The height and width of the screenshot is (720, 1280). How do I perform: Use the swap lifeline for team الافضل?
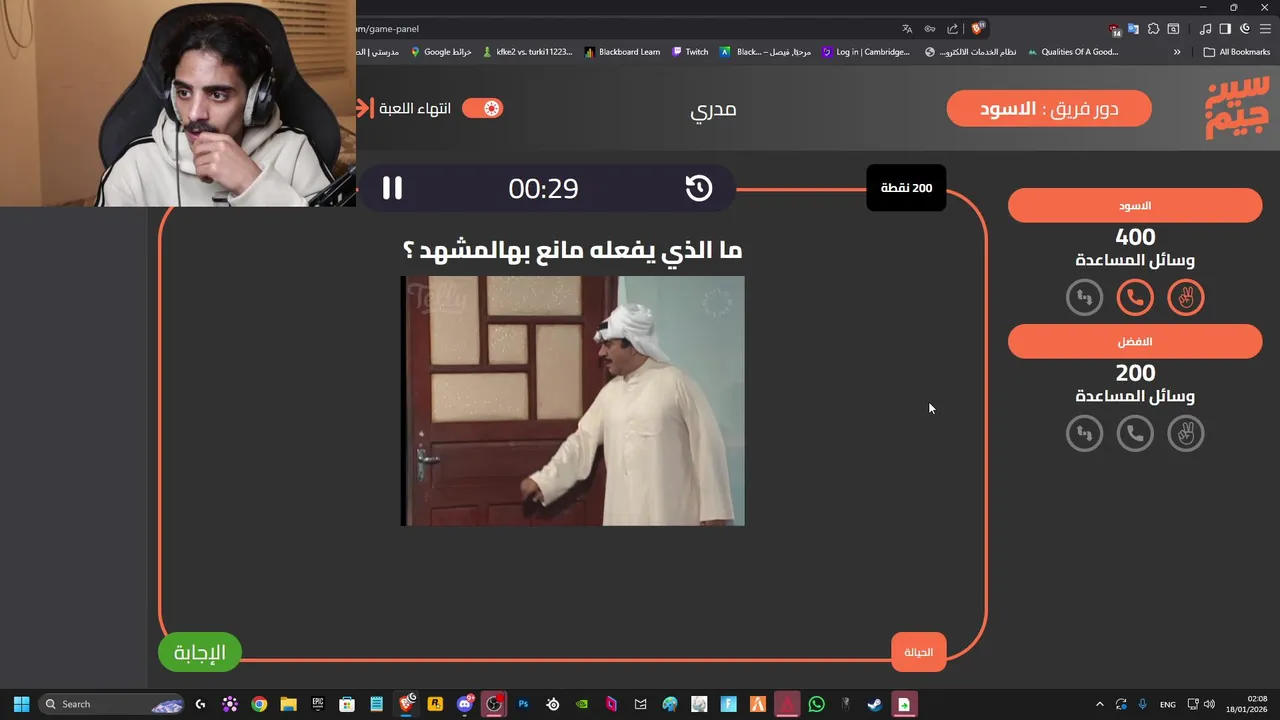[x=1084, y=433]
